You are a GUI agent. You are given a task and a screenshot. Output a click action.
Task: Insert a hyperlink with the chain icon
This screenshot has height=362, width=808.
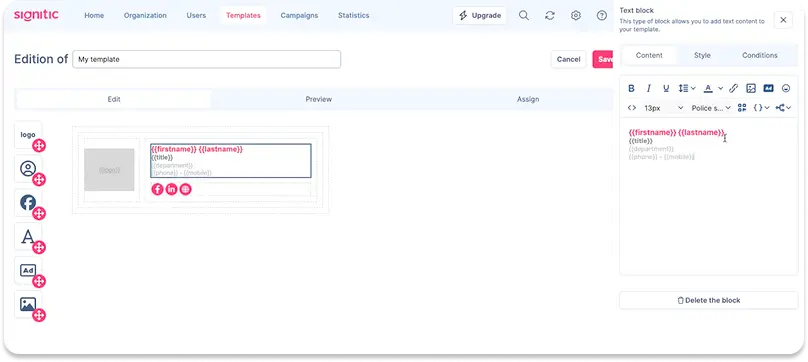pyautogui.click(x=734, y=88)
